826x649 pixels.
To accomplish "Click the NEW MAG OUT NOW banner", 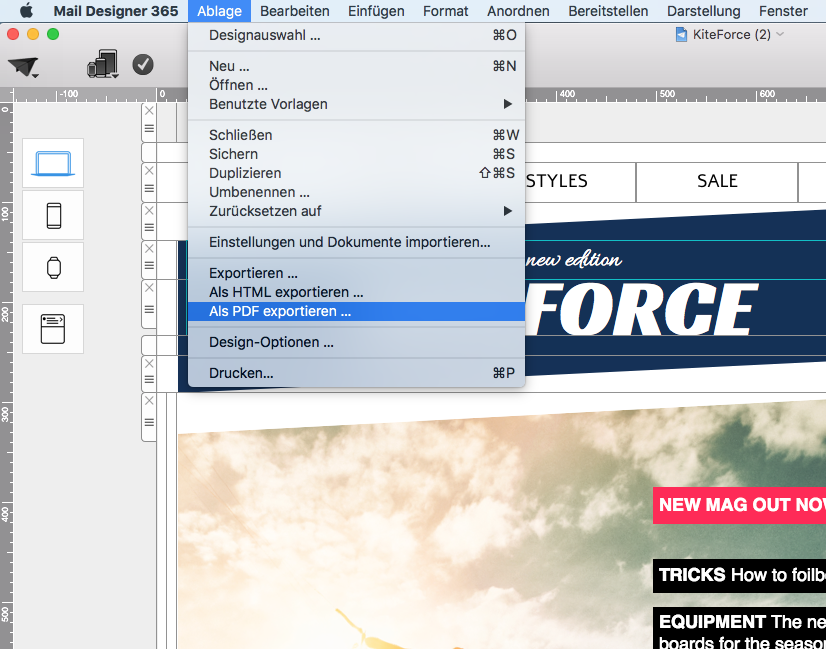I will tap(740, 505).
